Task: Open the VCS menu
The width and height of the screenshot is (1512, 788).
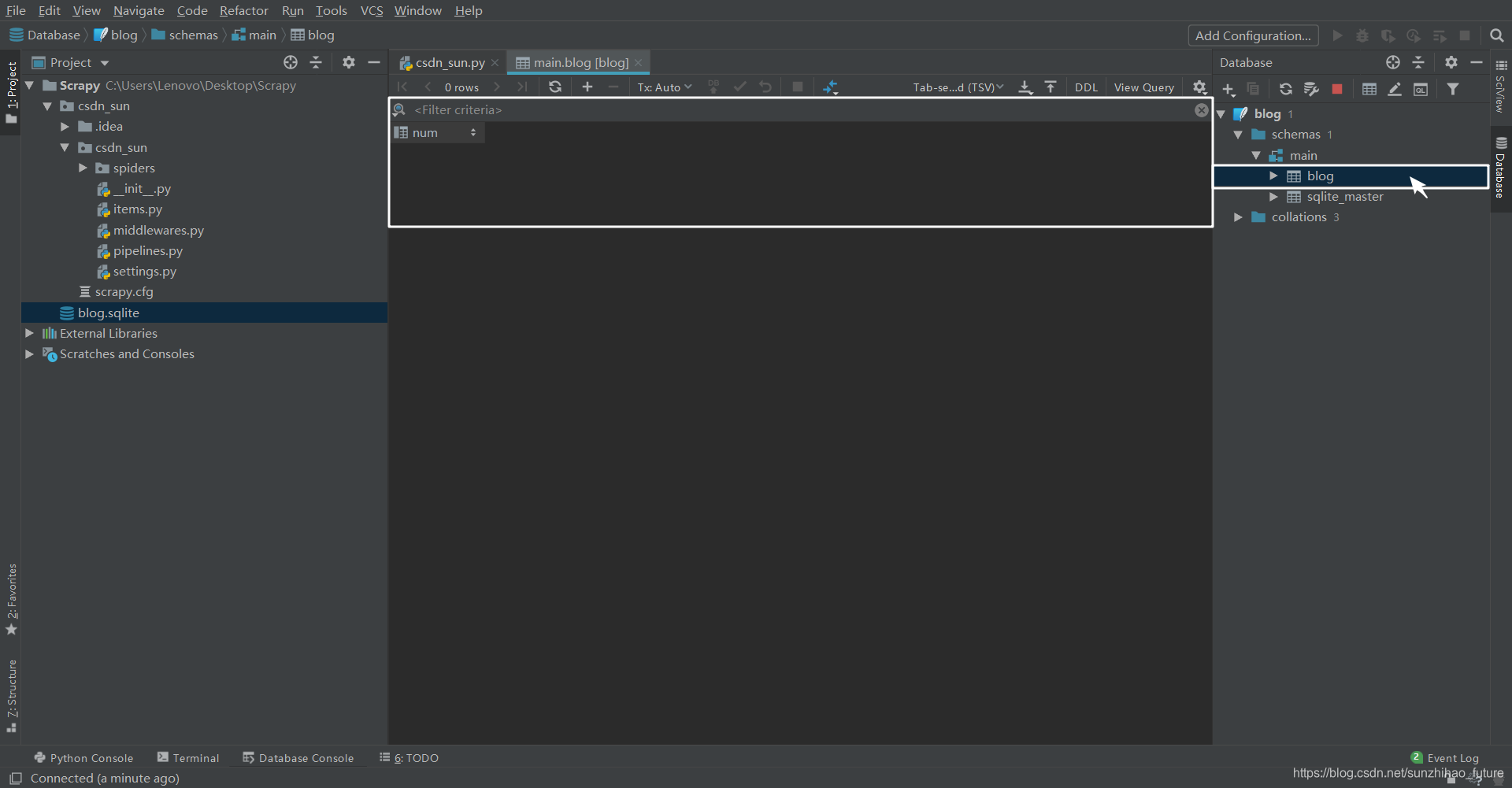Action: tap(372, 10)
